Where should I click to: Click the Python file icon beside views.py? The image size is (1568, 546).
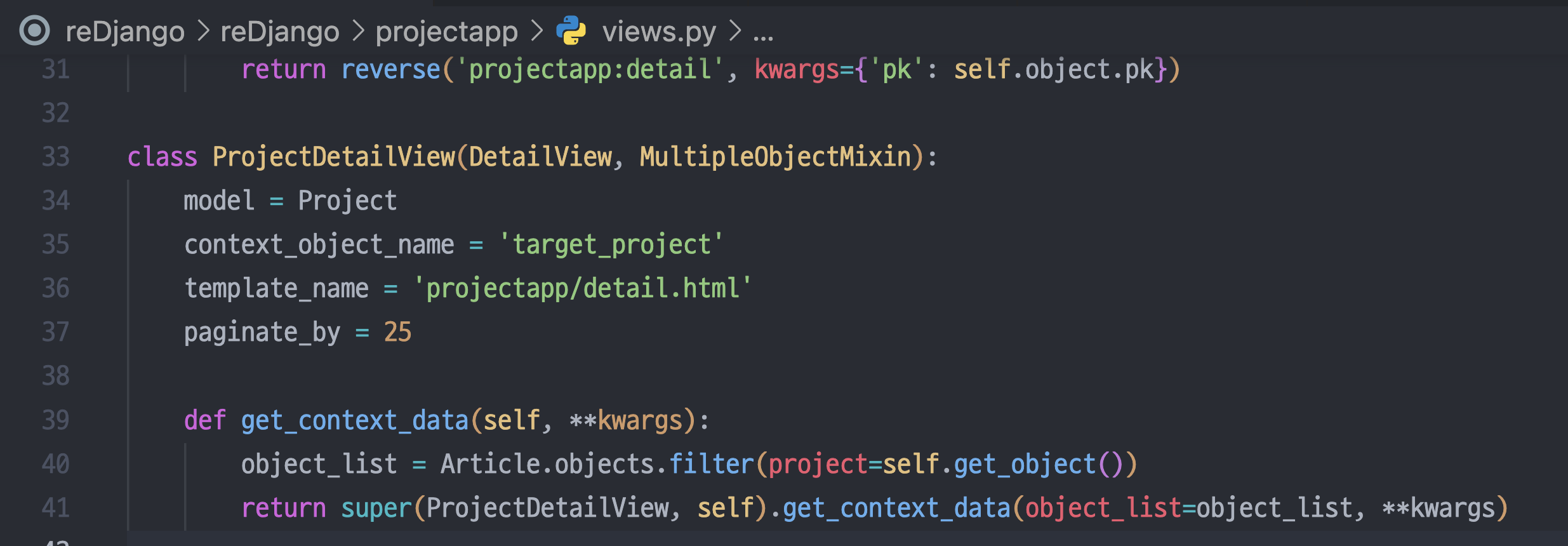point(571,30)
